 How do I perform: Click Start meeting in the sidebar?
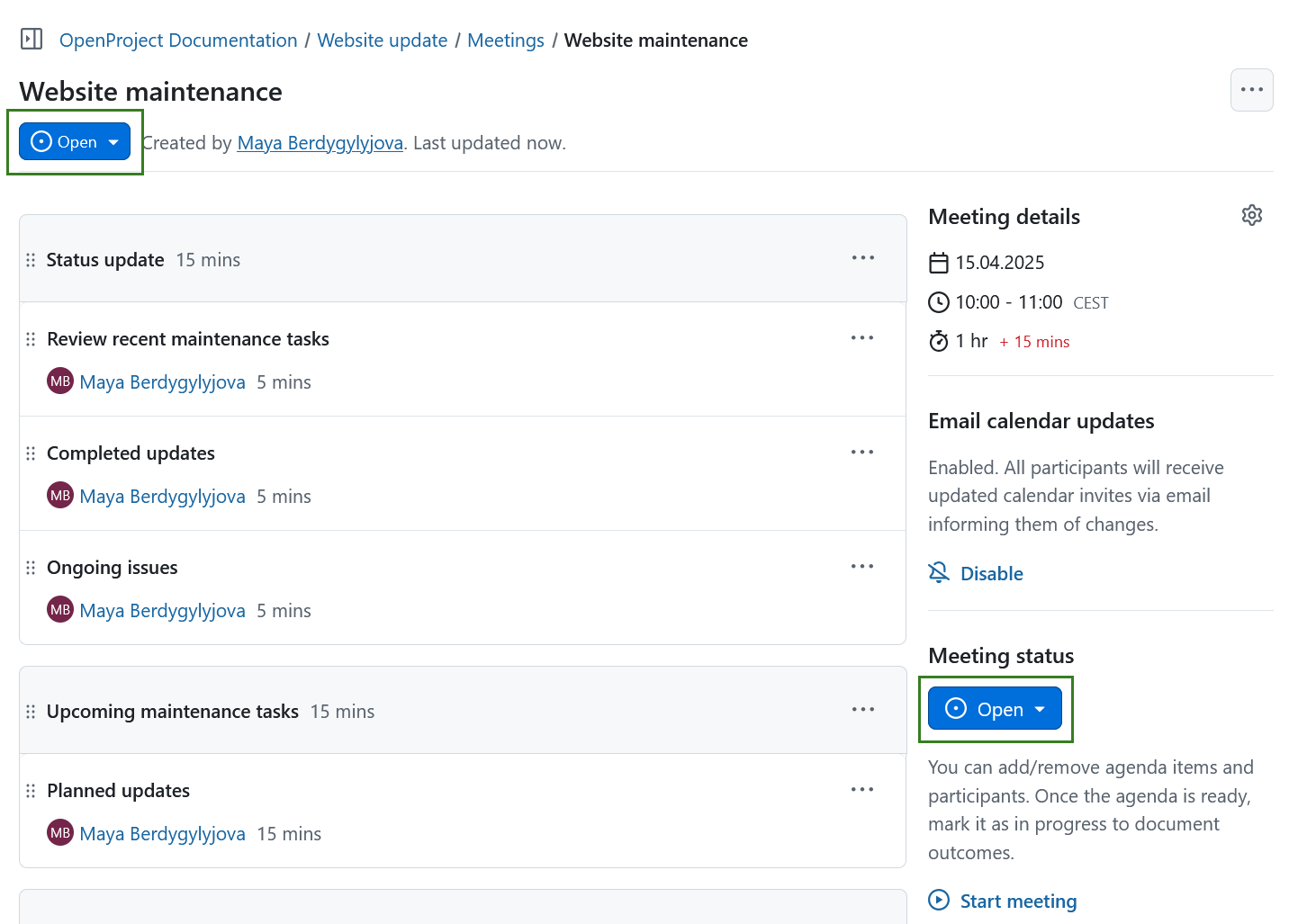tap(1018, 901)
